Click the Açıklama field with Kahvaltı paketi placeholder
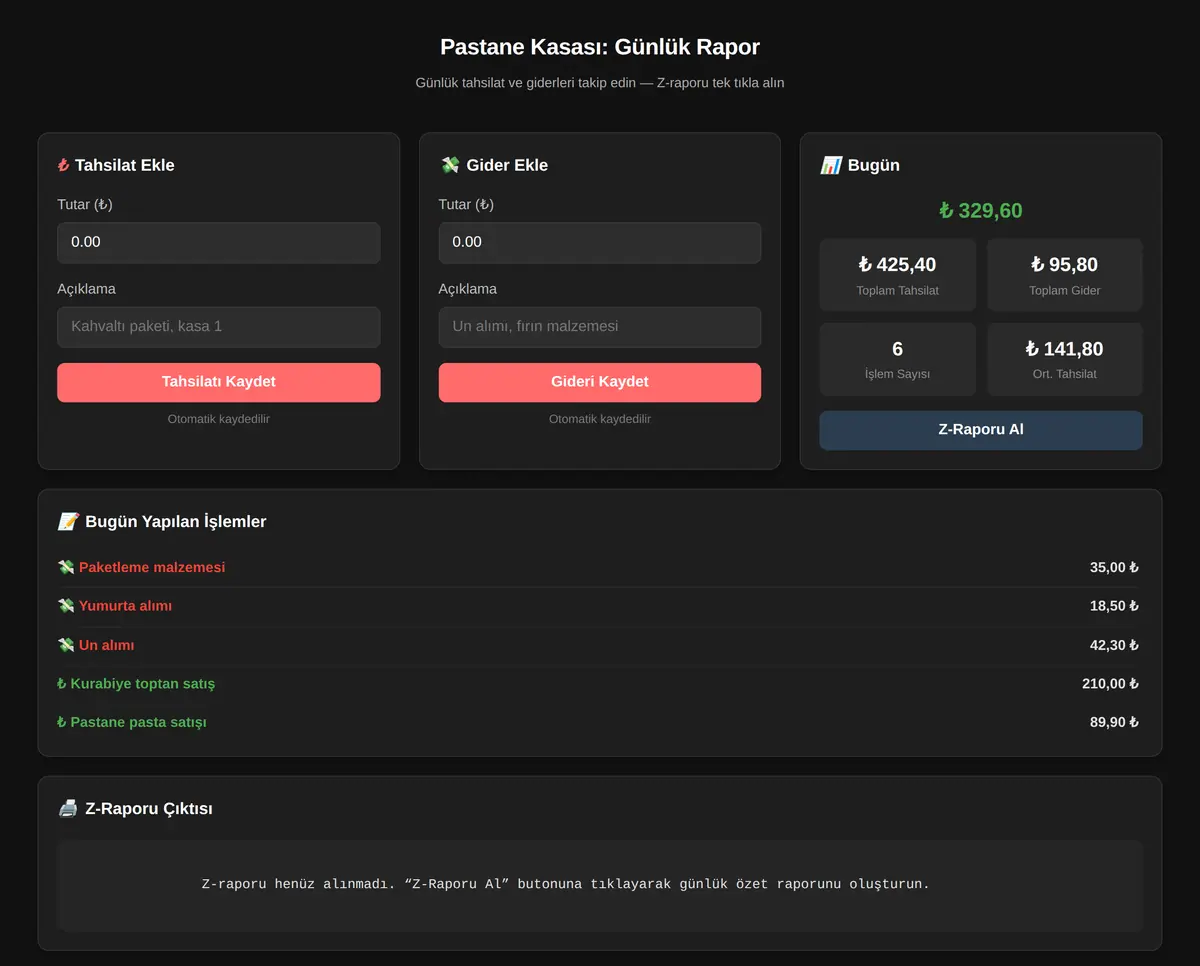This screenshot has width=1200, height=966. click(x=219, y=327)
